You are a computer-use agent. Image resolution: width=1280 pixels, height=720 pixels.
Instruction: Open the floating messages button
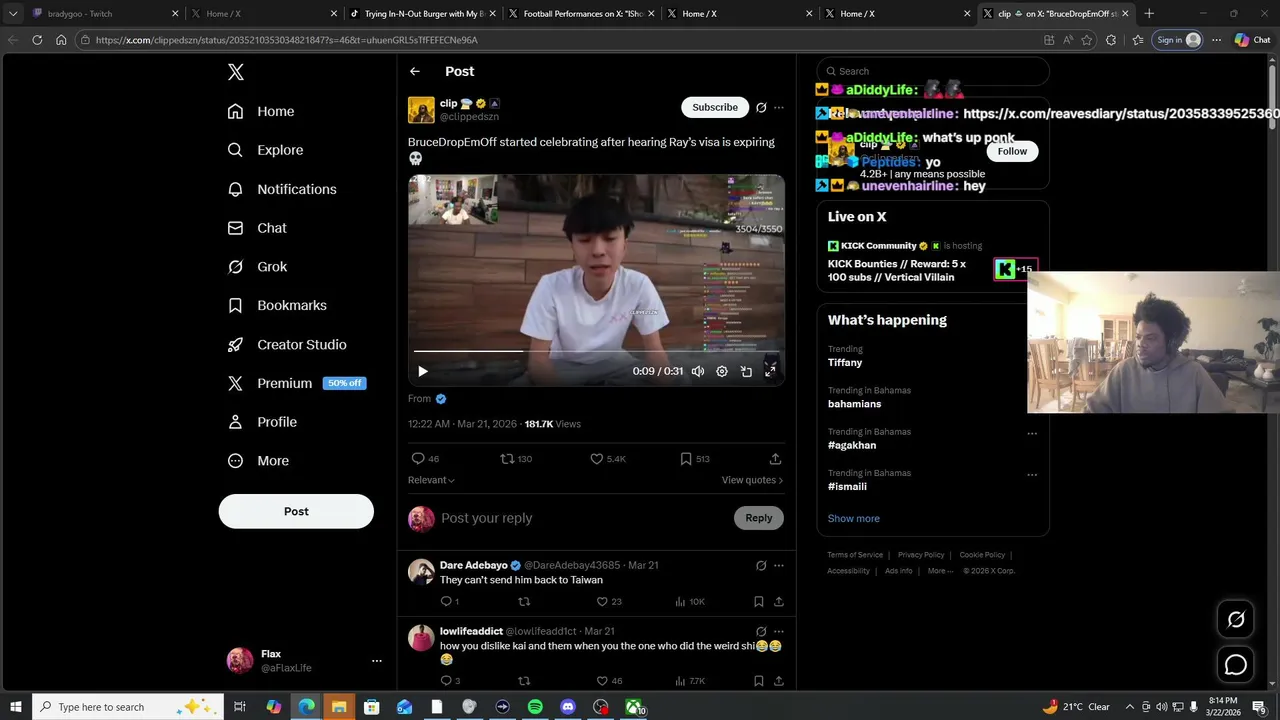coord(1236,665)
